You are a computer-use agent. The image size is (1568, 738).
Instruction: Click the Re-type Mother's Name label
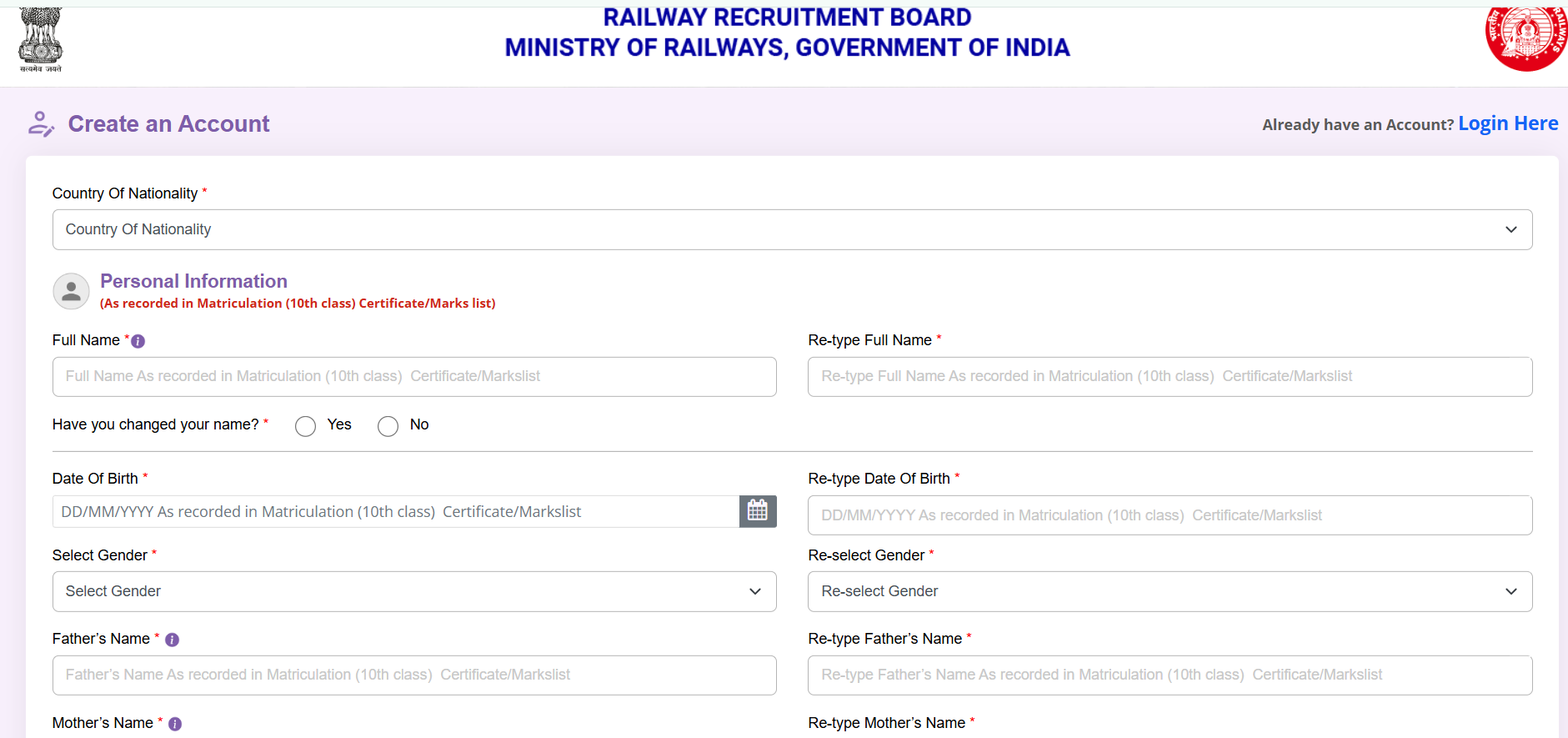click(886, 723)
